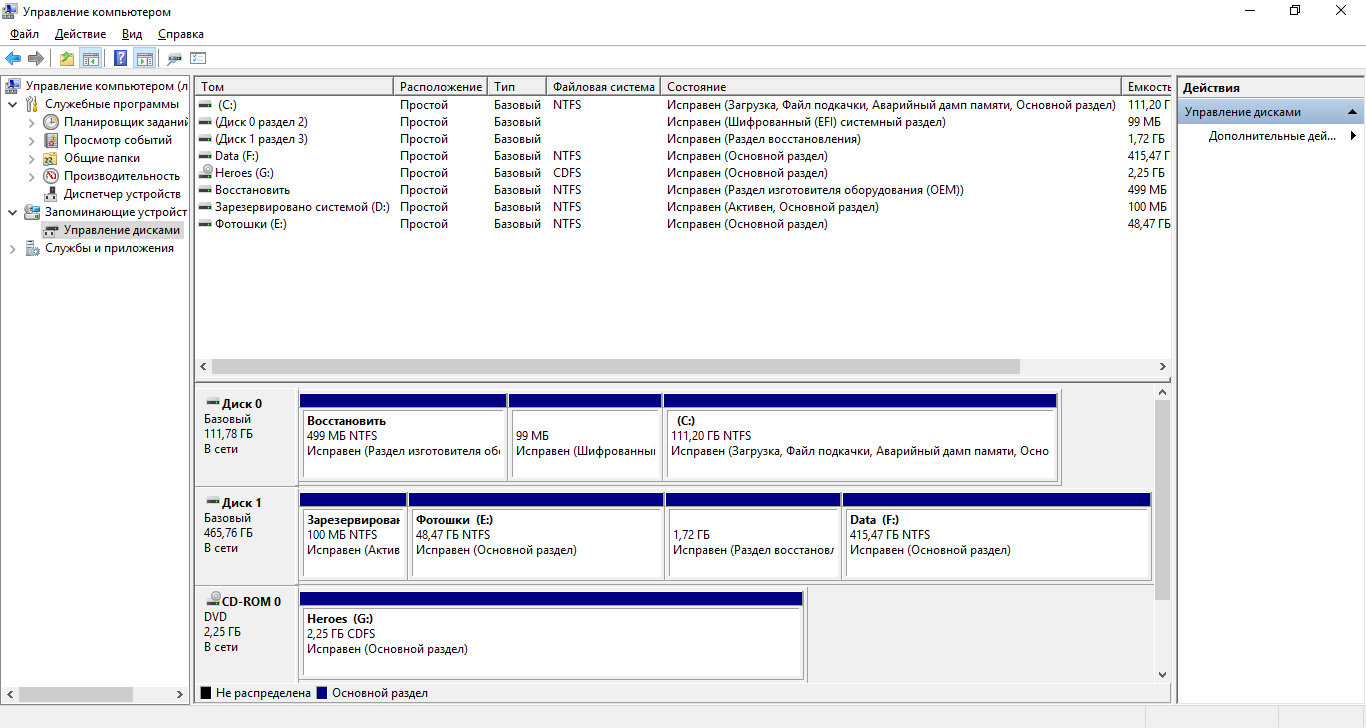The image size is (1366, 728).
Task: Select the Heroes (G:) volume row
Action: [682, 173]
